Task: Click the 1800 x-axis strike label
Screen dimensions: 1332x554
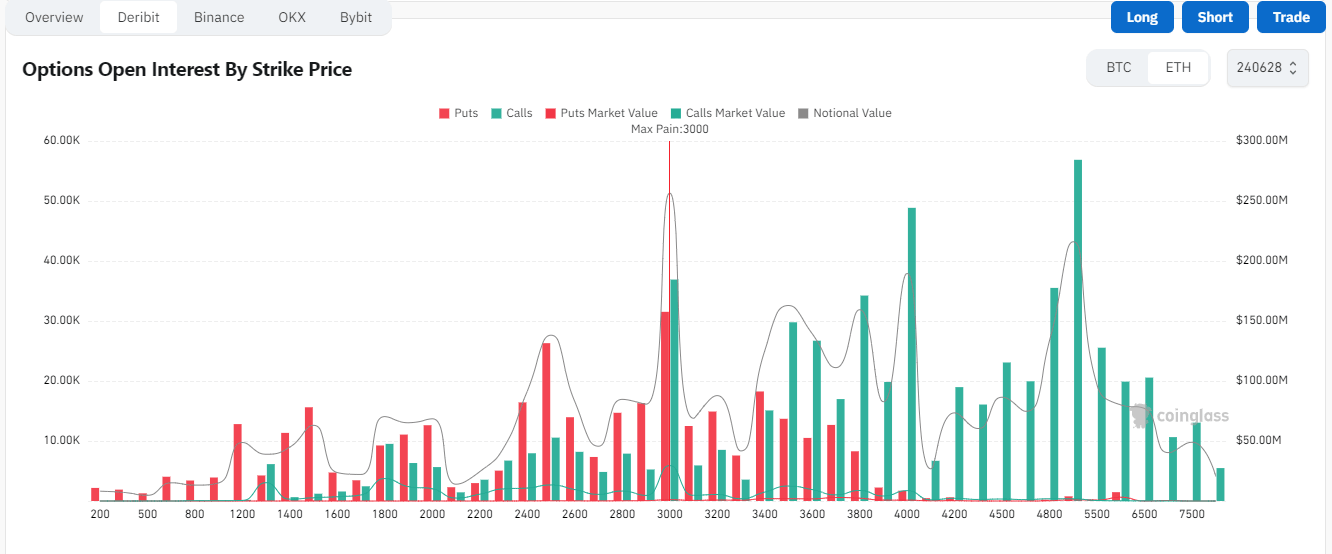Action: 385,514
